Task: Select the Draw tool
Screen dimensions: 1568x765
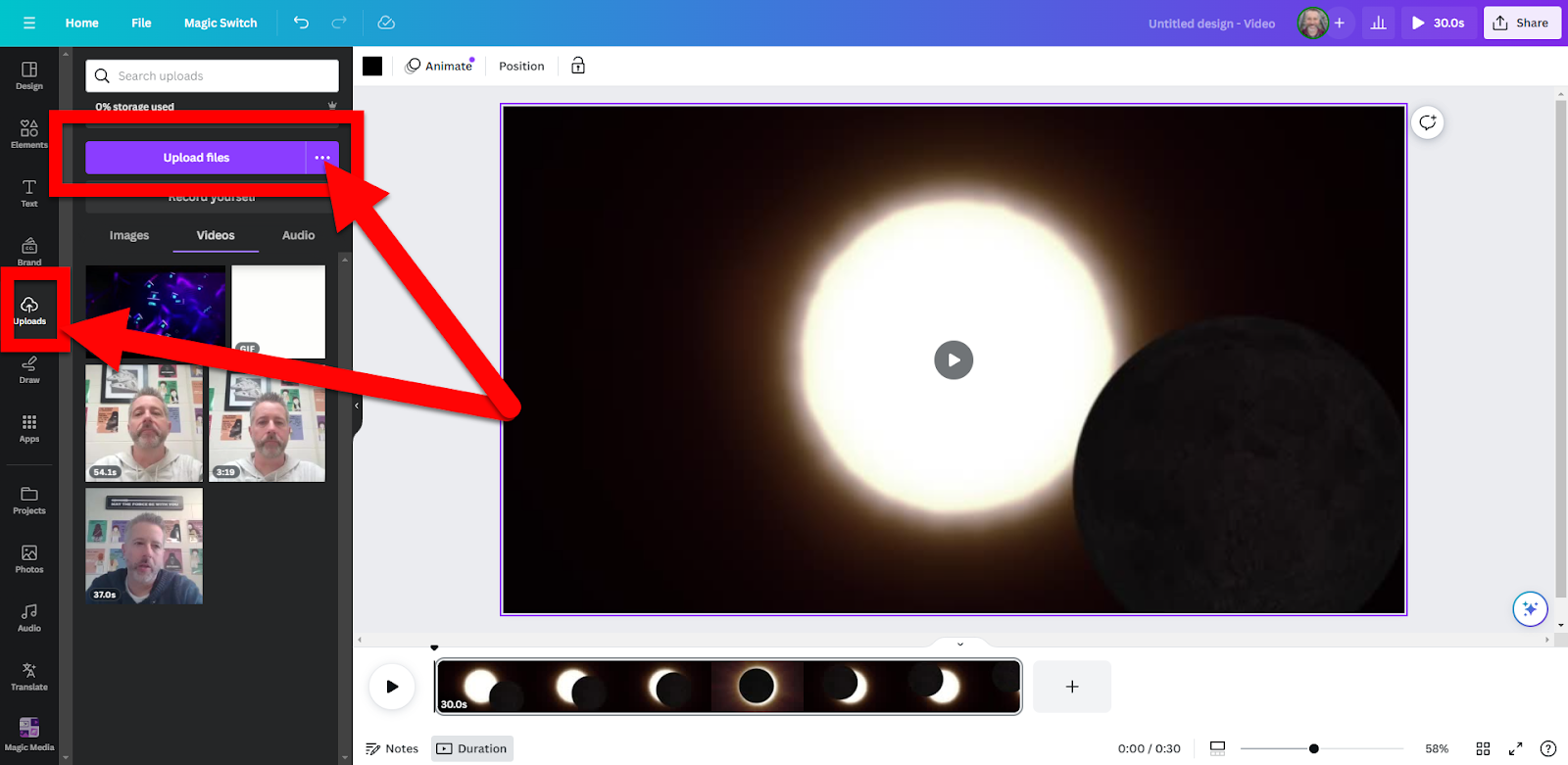Action: (29, 369)
